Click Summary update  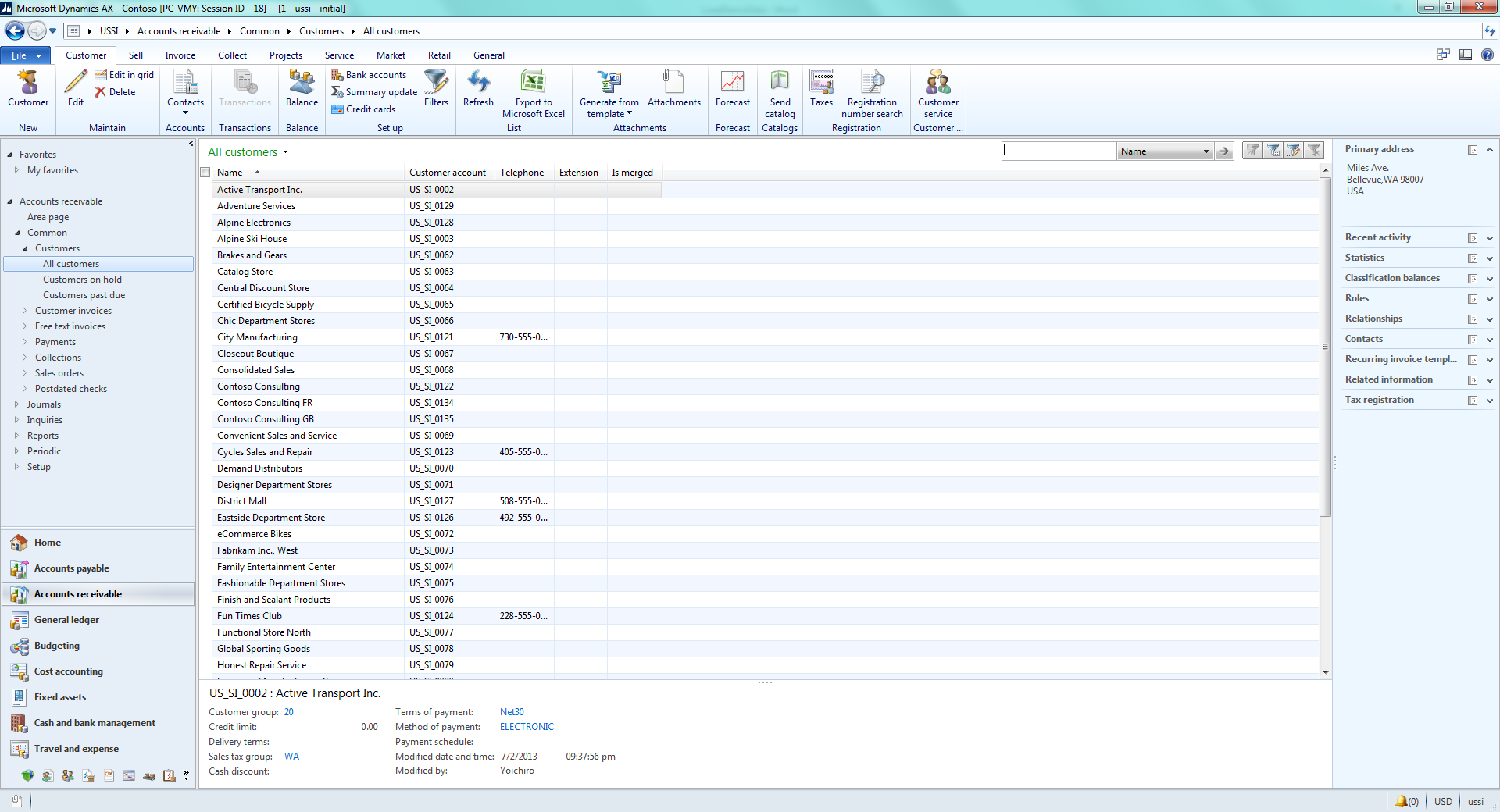point(374,92)
